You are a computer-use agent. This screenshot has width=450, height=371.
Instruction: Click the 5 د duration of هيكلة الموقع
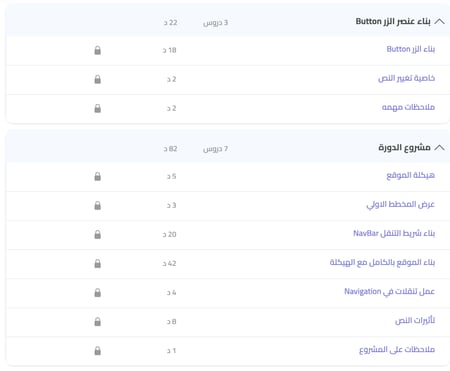tap(171, 176)
